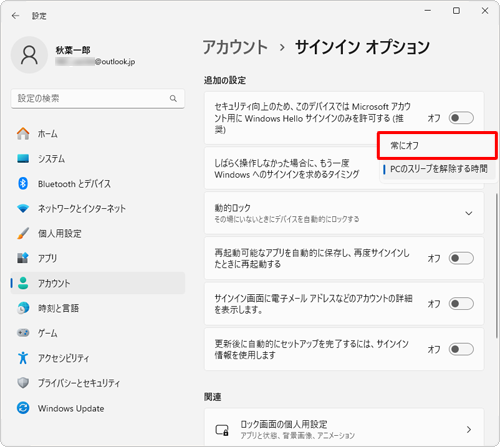Click the network Wi-Fi icon

point(23,208)
